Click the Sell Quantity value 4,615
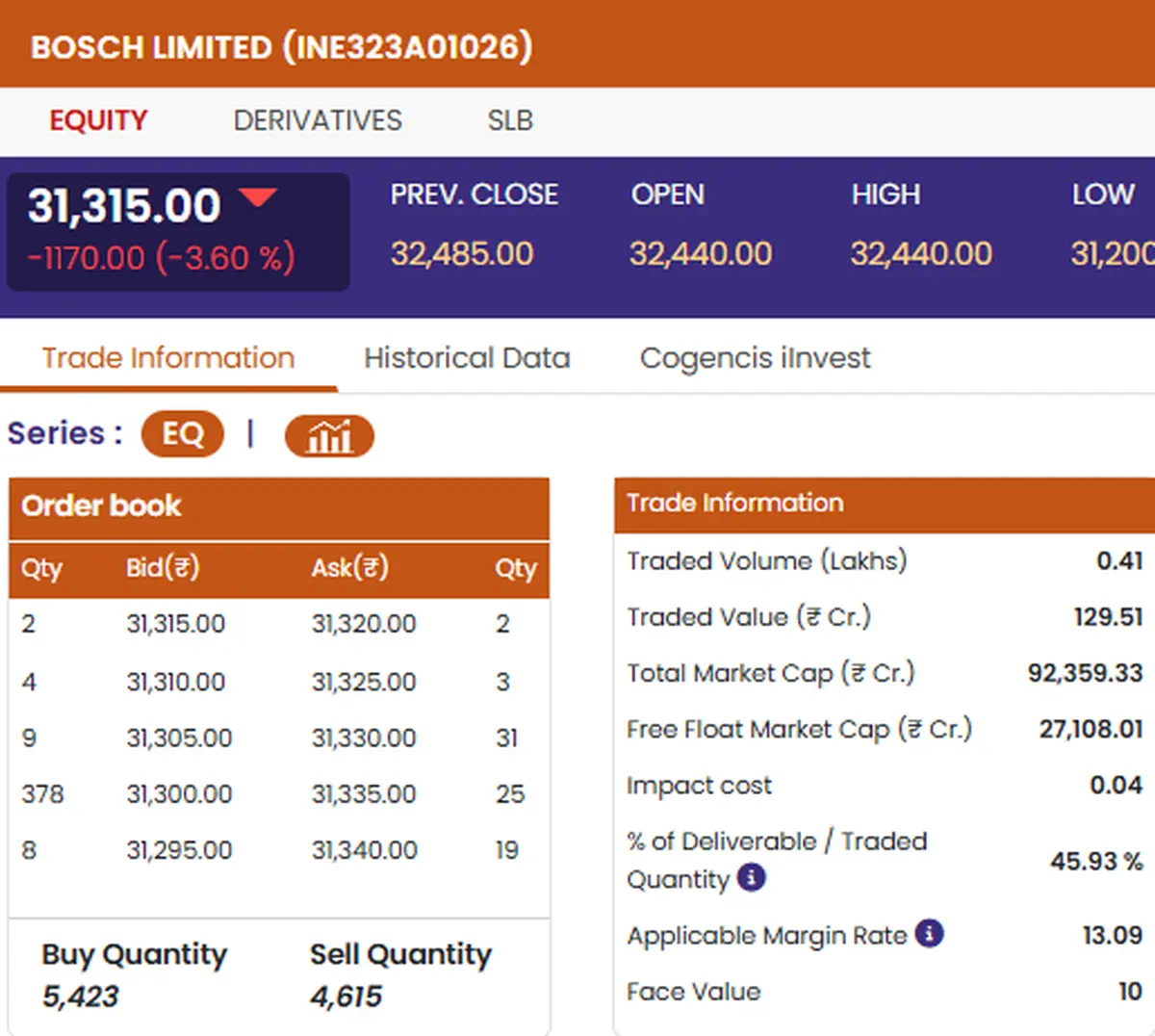Viewport: 1155px width, 1036px height. [x=346, y=997]
